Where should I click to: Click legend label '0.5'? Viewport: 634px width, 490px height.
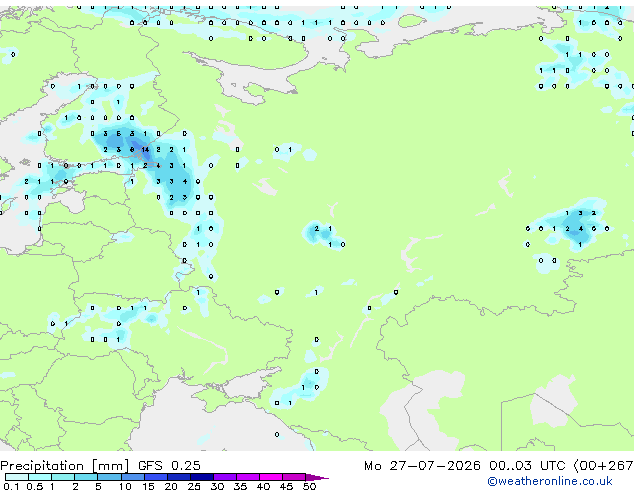tap(35, 486)
